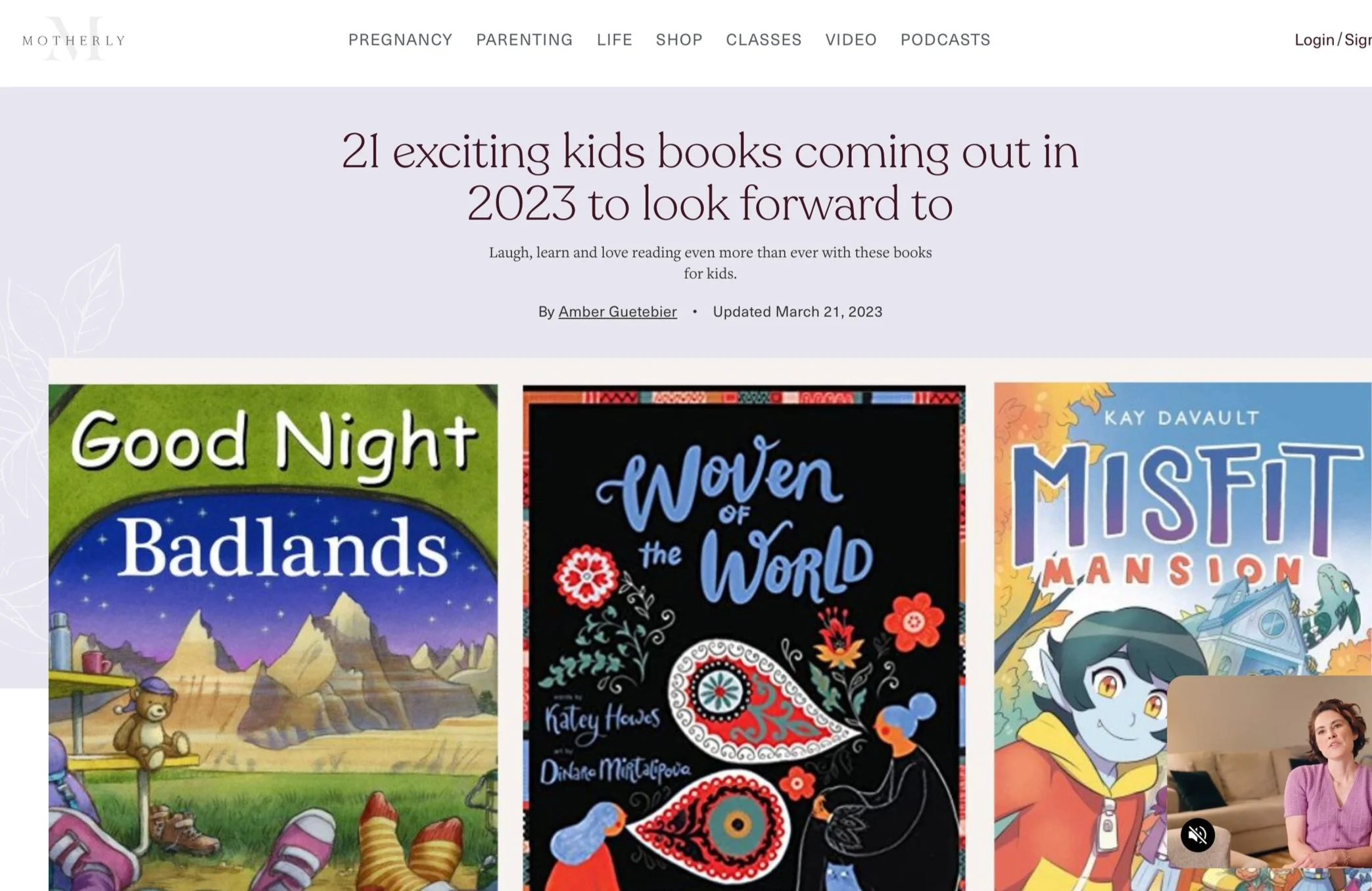The image size is (1372, 891).
Task: Go to the Life section
Action: pos(614,39)
